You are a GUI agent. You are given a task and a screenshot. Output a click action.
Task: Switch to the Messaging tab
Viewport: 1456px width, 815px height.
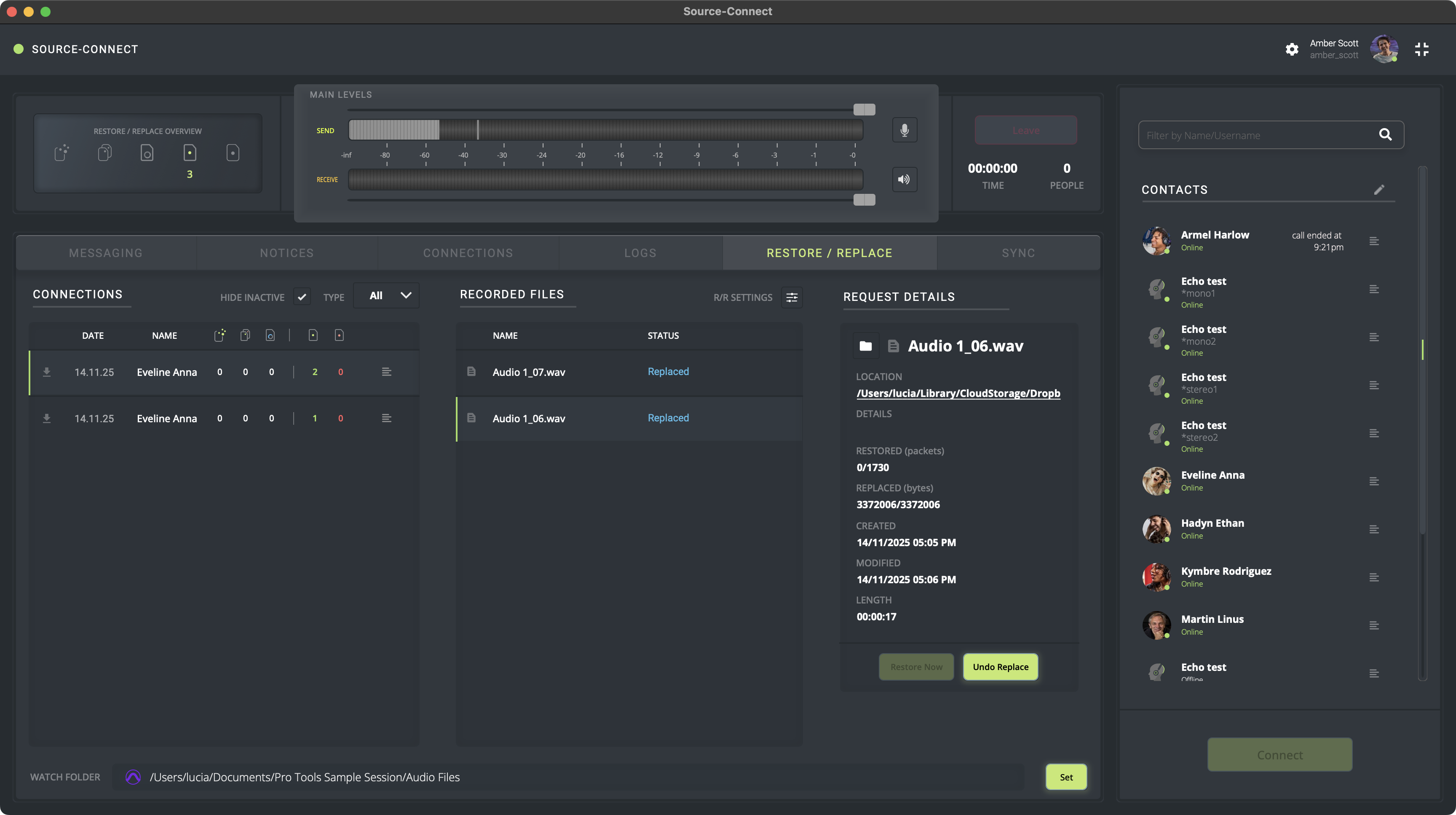coord(106,253)
